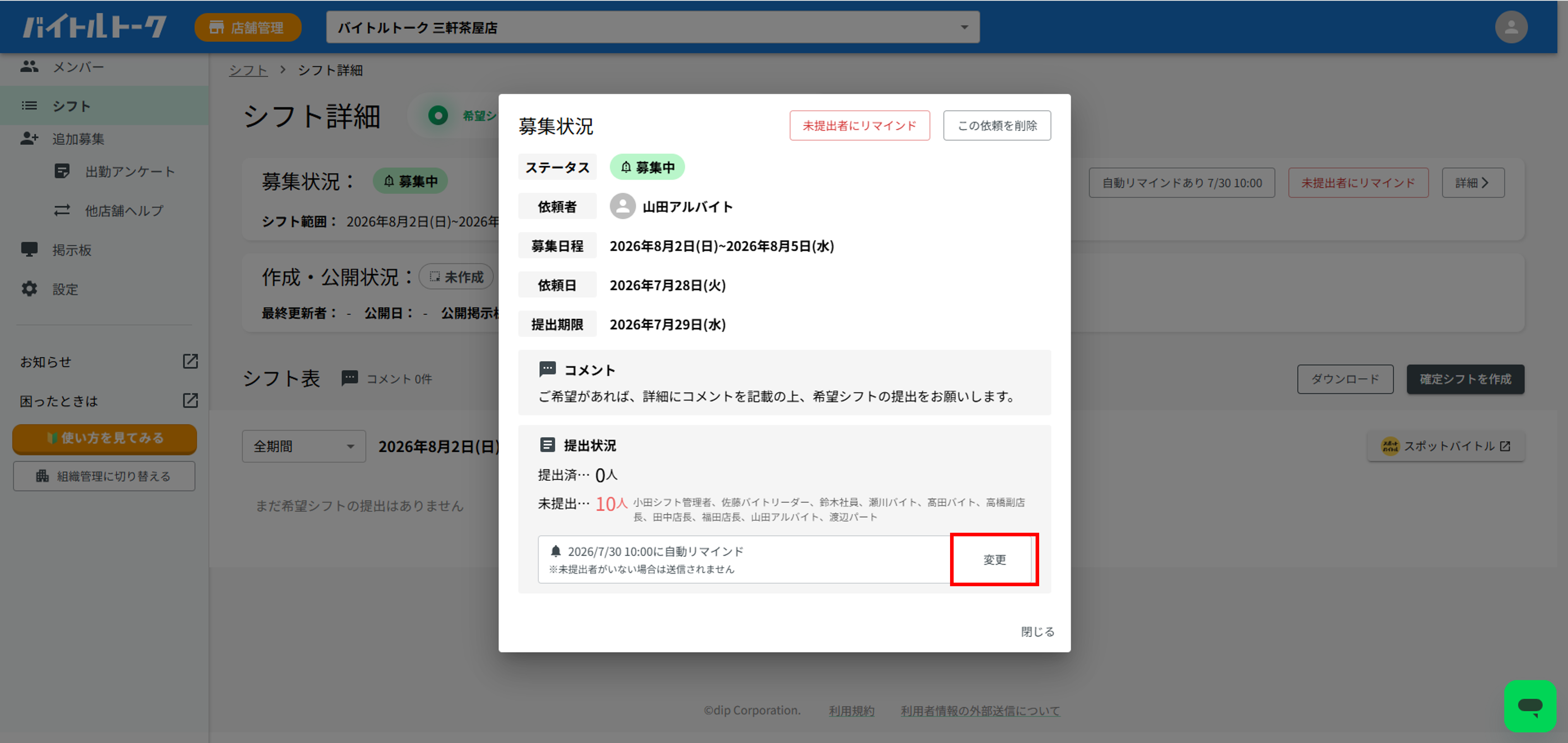The height and width of the screenshot is (743, 1568).
Task: Click the background 募集中 badge
Action: pyautogui.click(x=410, y=181)
